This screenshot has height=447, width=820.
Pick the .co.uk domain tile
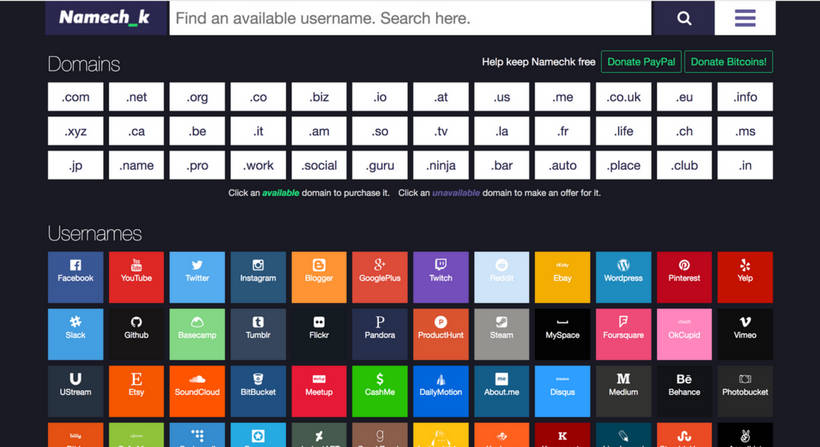pyautogui.click(x=623, y=97)
